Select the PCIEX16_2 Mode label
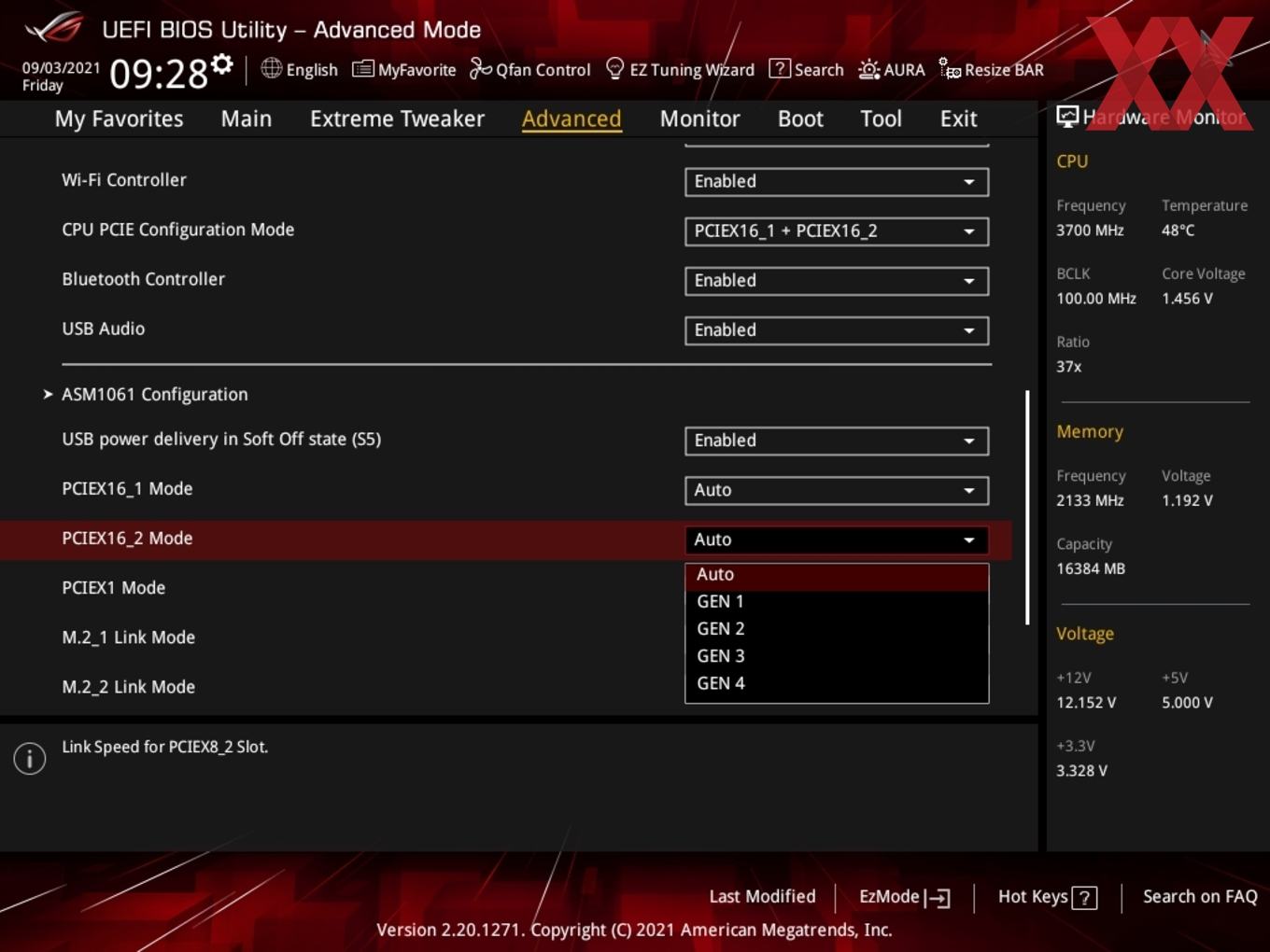This screenshot has width=1270, height=952. 127,539
